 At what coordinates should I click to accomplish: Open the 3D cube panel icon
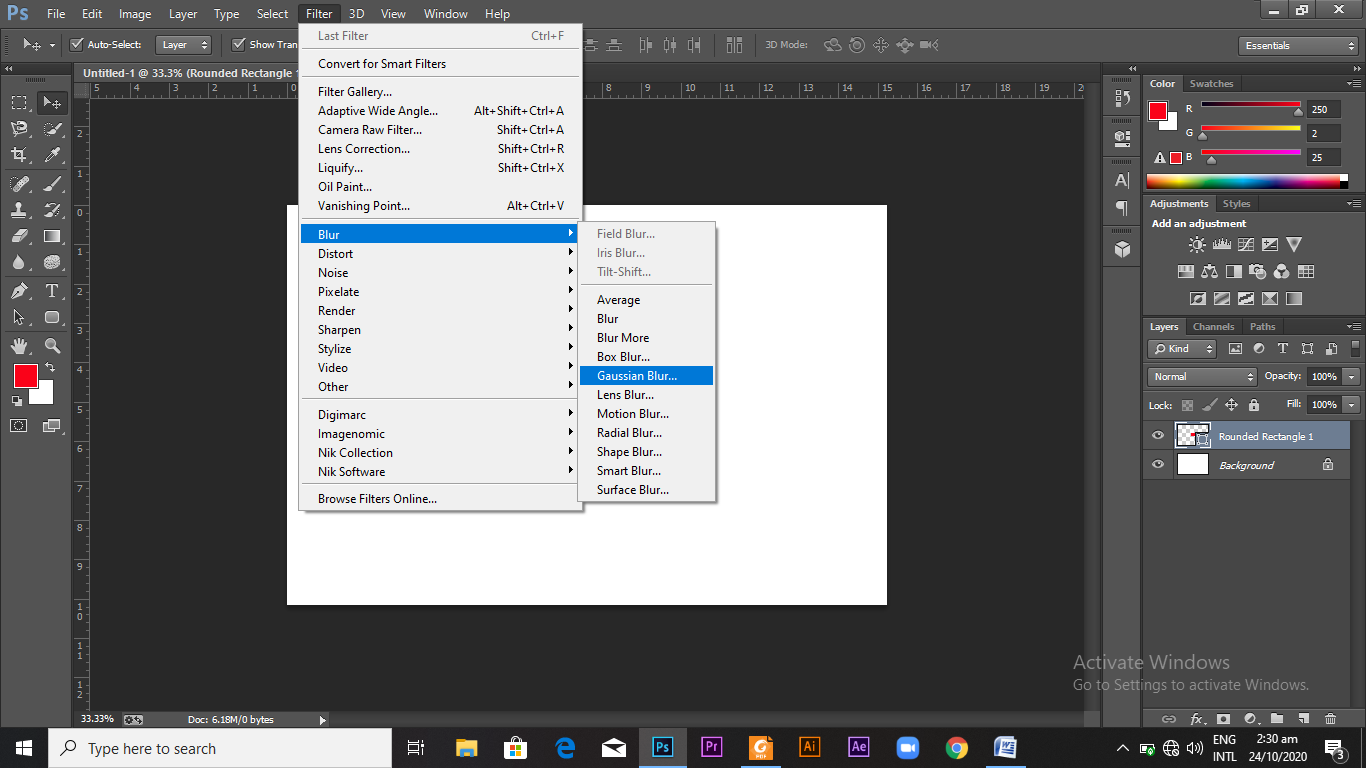click(x=1122, y=249)
